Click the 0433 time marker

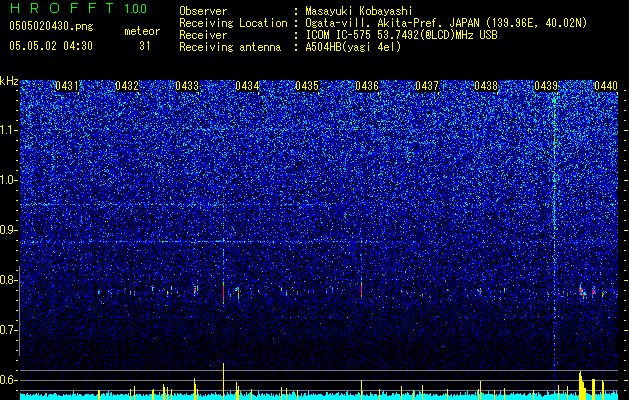187,86
